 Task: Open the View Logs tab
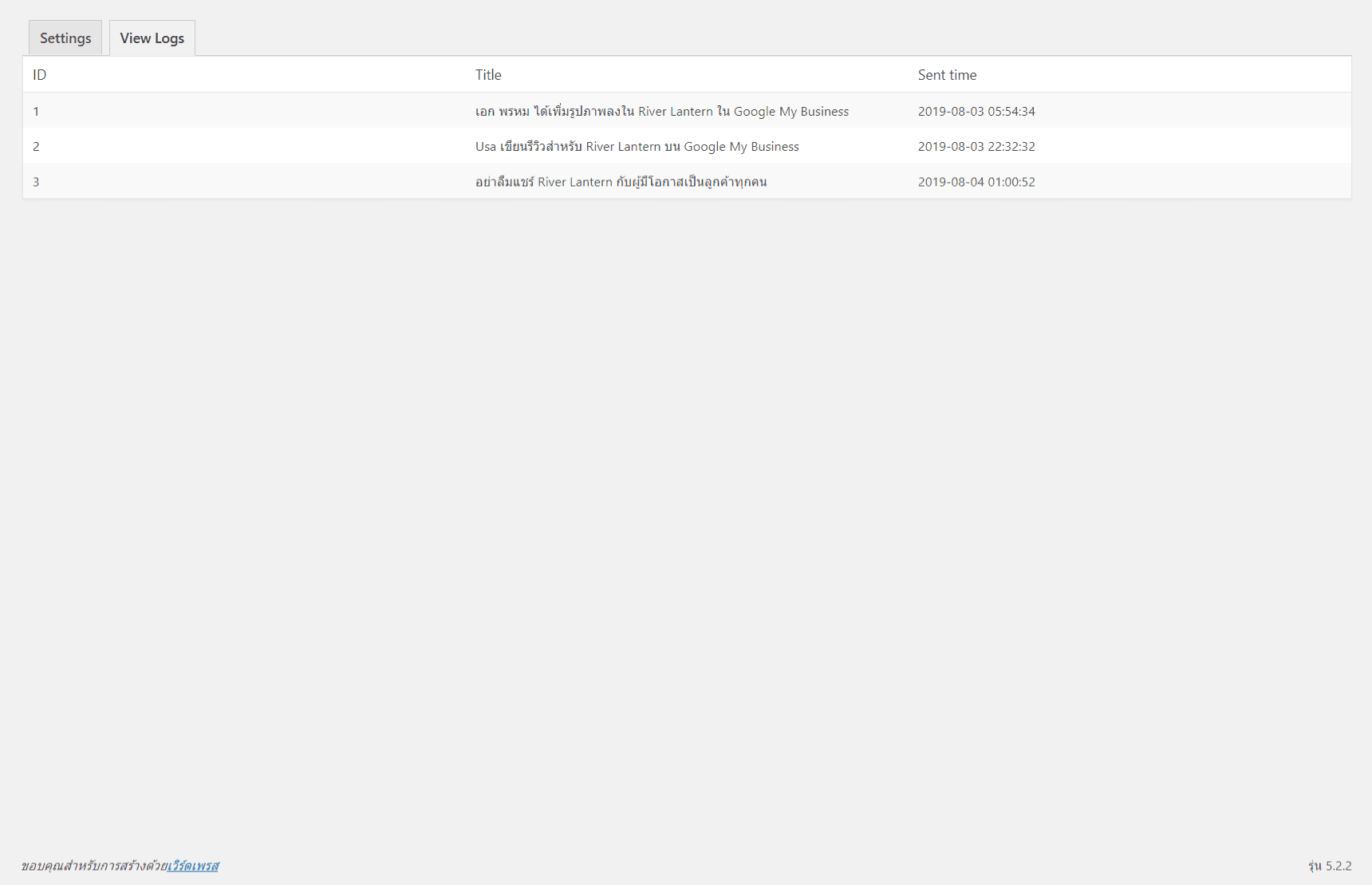[x=152, y=38]
